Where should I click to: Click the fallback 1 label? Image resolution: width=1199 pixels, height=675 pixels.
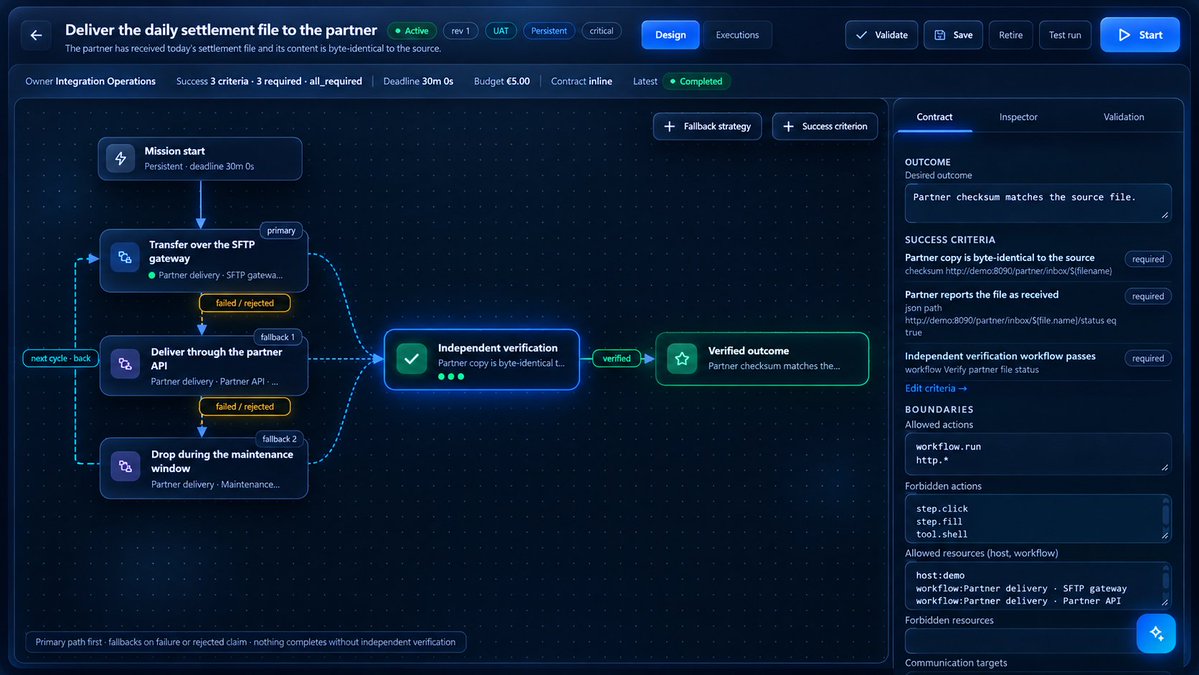coord(278,337)
